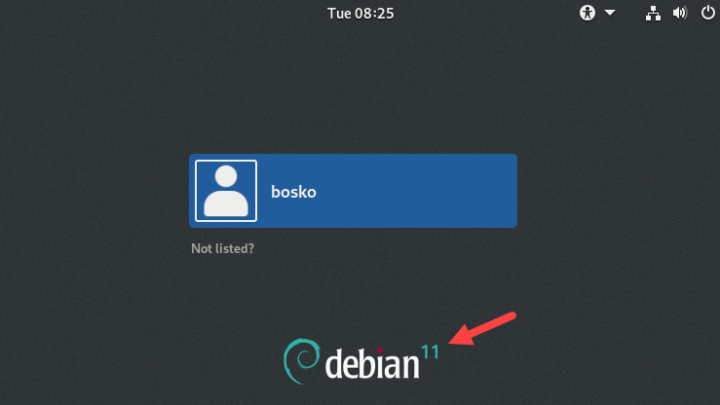The width and height of the screenshot is (720, 405).
Task: Click the letter "d" starting the debian wordmark
Action: click(x=336, y=363)
